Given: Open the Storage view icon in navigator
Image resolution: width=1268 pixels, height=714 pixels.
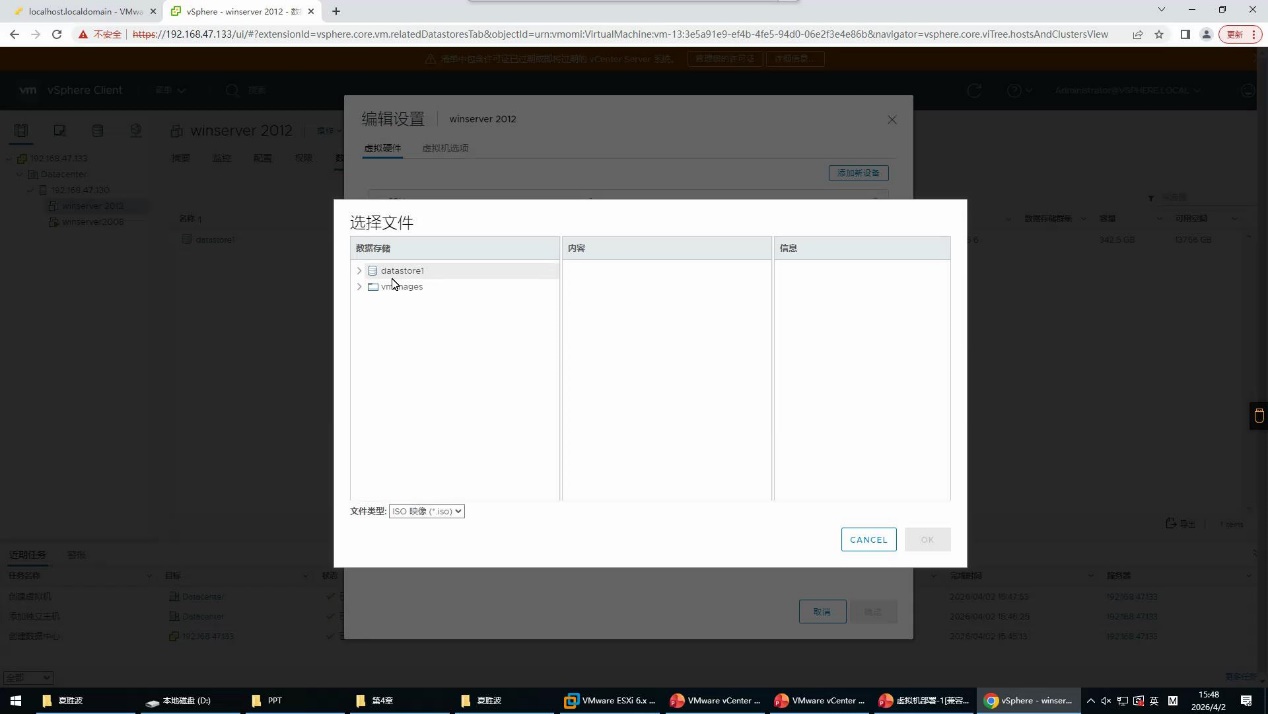Looking at the screenshot, I should click(97, 131).
